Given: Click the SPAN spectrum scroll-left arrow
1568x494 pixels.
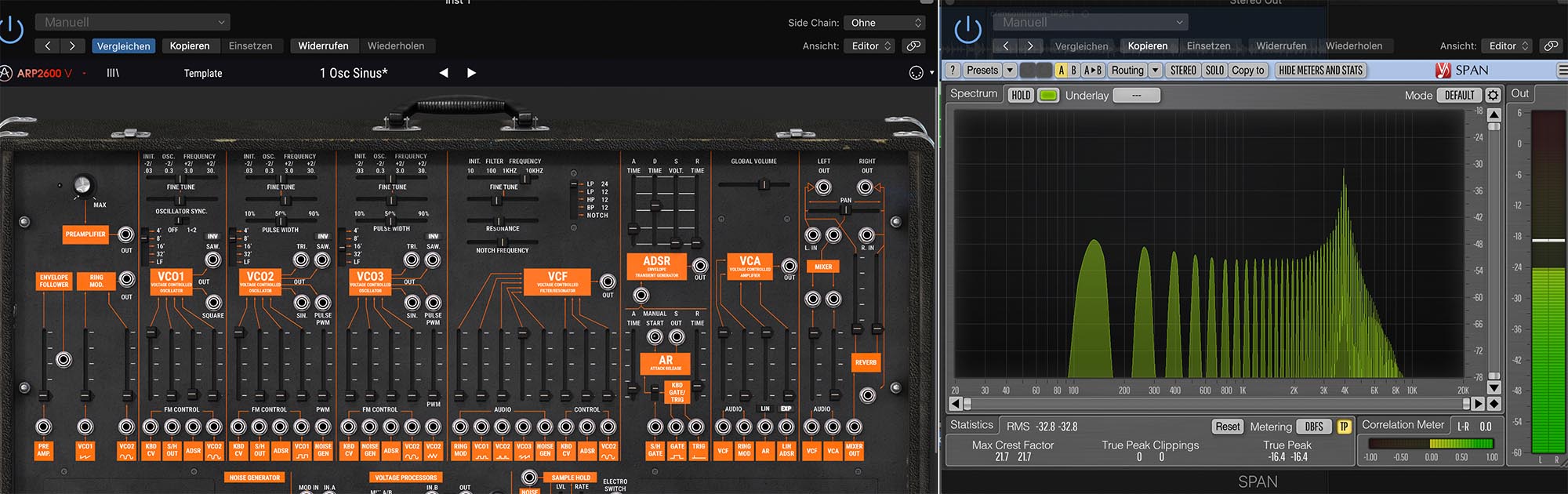Looking at the screenshot, I should click(955, 404).
